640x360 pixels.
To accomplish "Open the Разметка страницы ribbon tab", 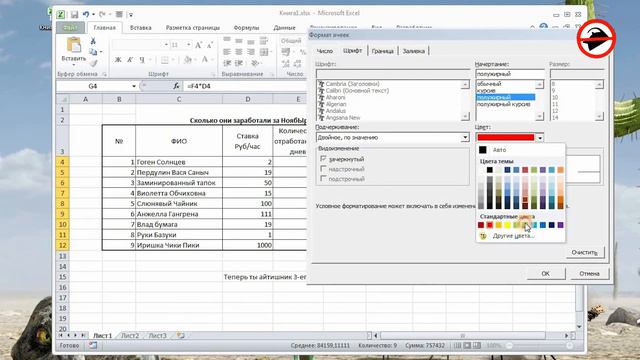I will tap(193, 28).
